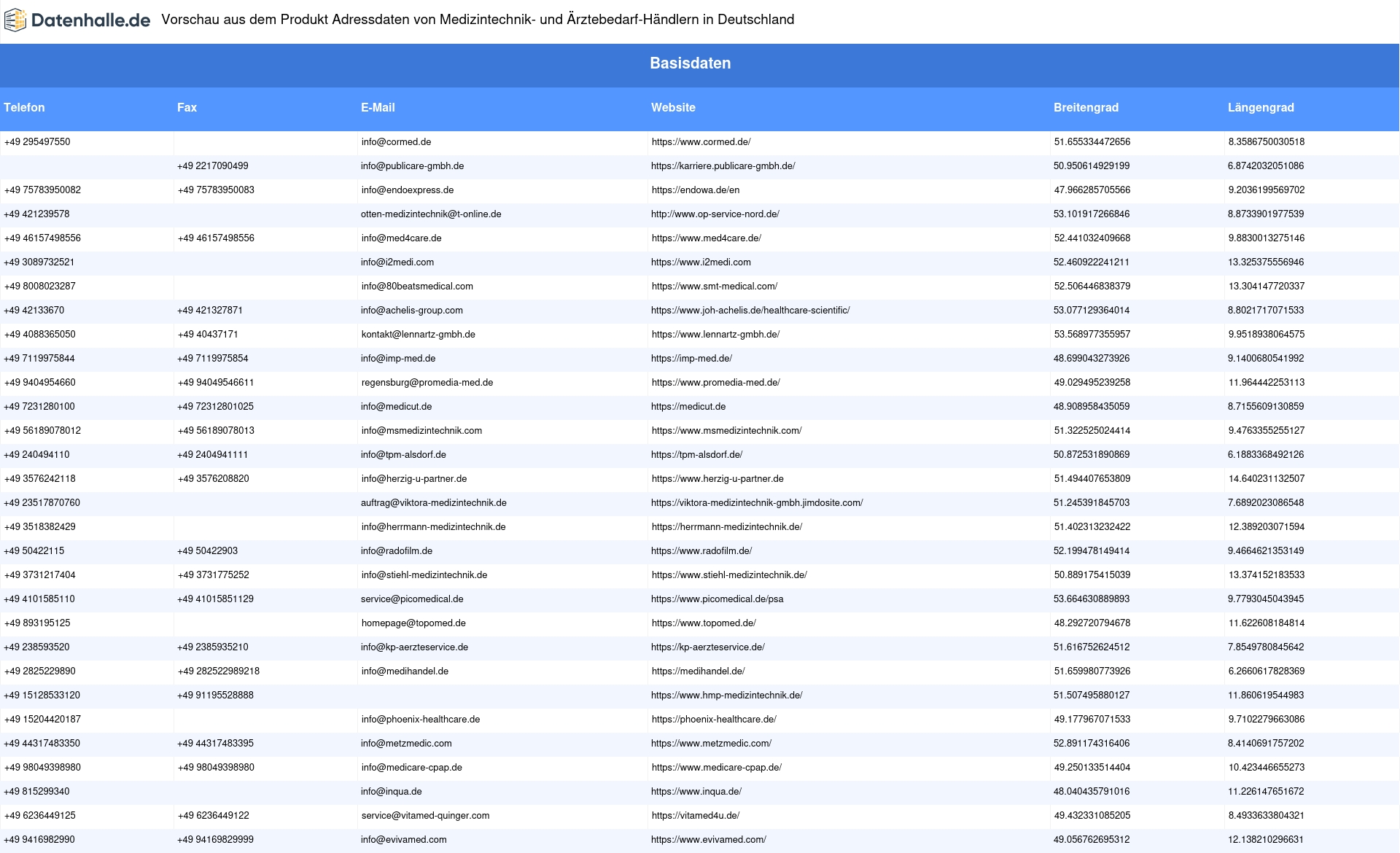Select phone number +49 295497550

37,142
